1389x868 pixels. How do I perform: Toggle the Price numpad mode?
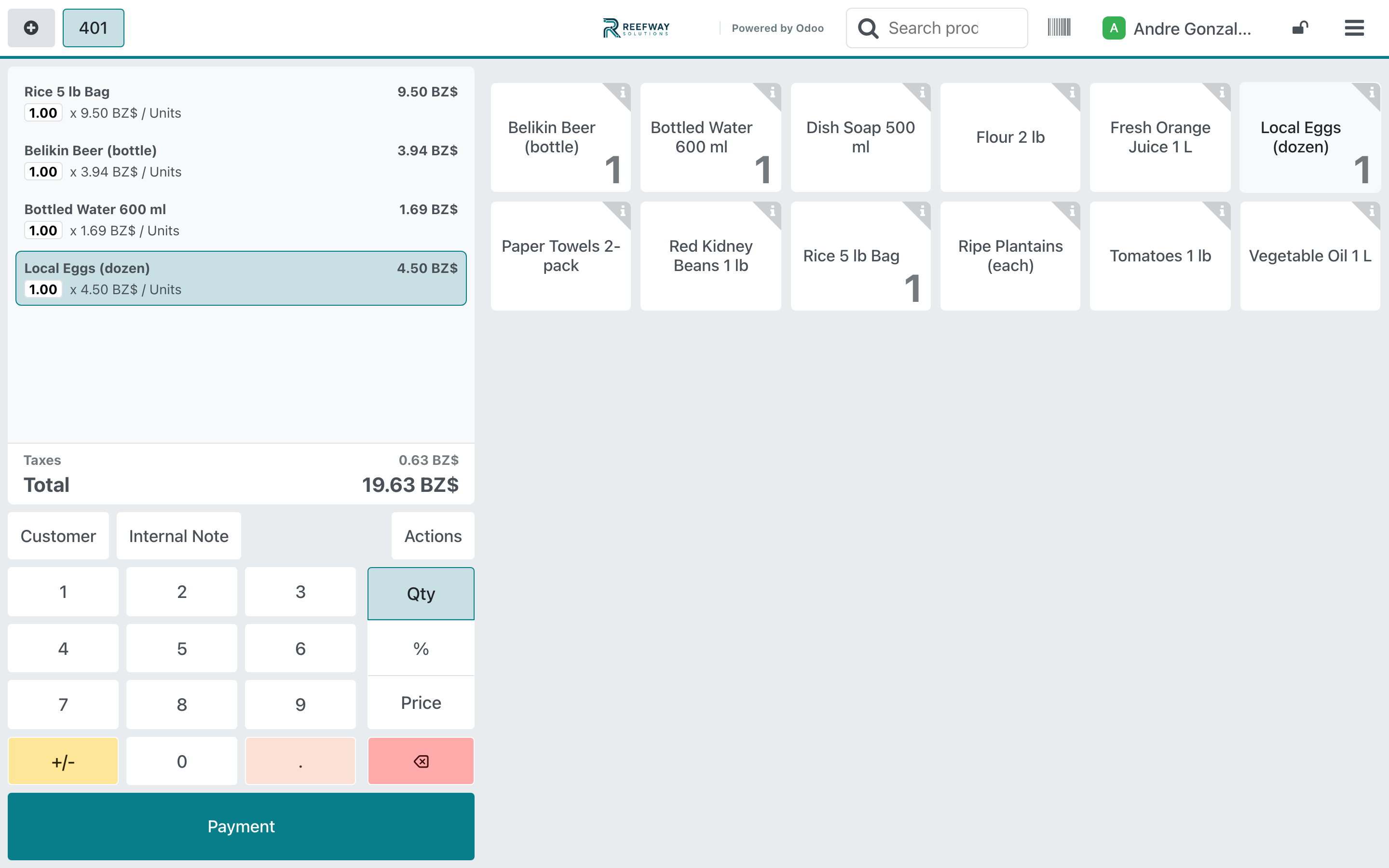(x=421, y=703)
